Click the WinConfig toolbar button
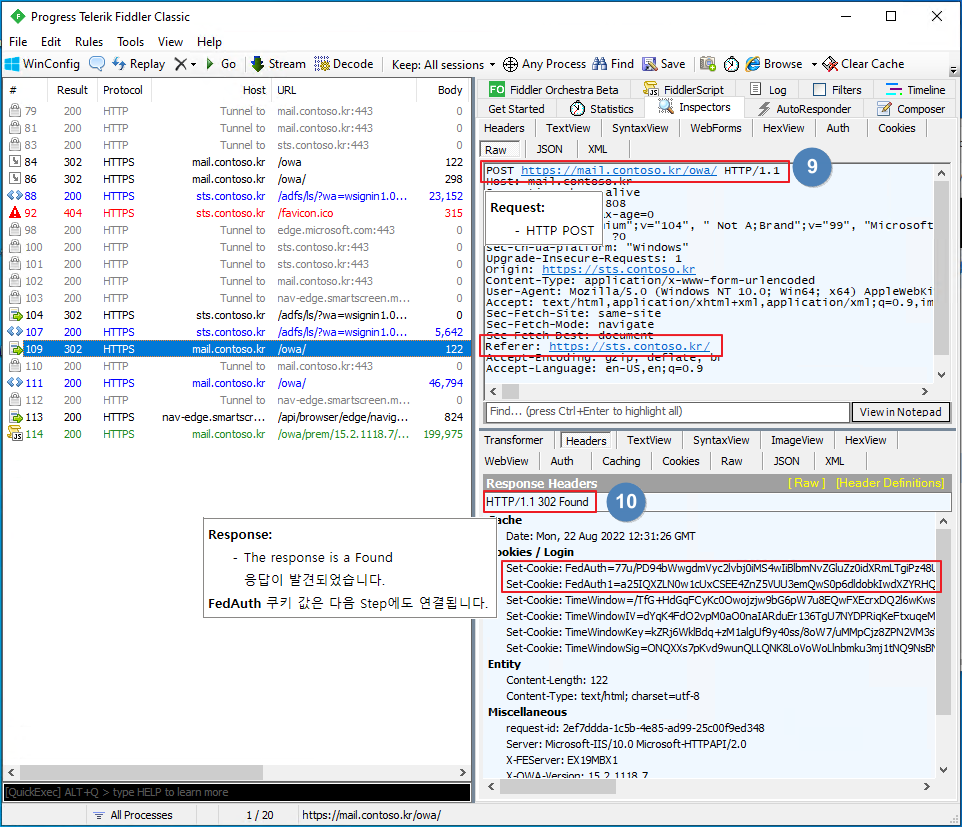The width and height of the screenshot is (962, 827). 42,64
